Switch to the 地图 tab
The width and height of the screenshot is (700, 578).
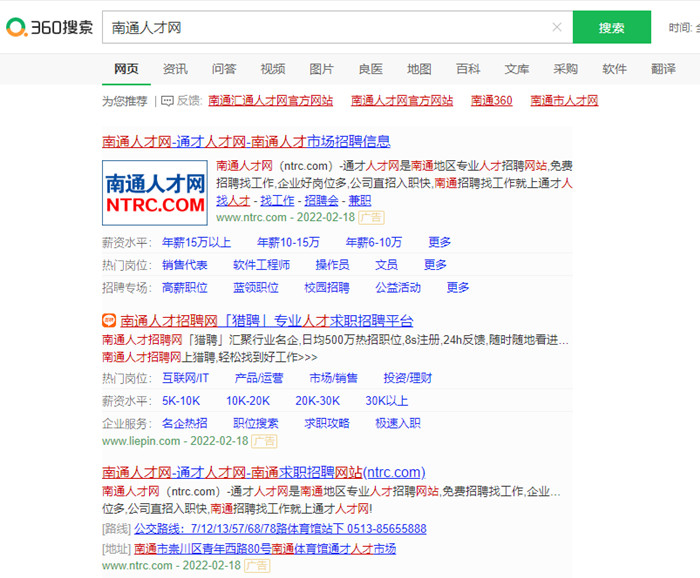419,69
